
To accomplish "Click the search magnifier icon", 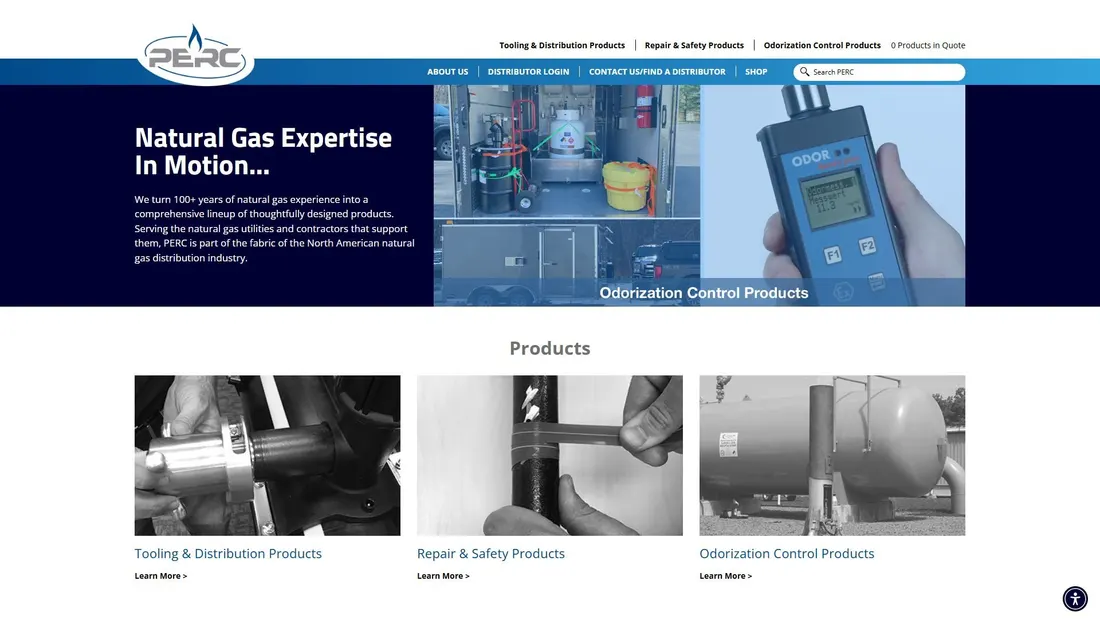I will coord(805,72).
